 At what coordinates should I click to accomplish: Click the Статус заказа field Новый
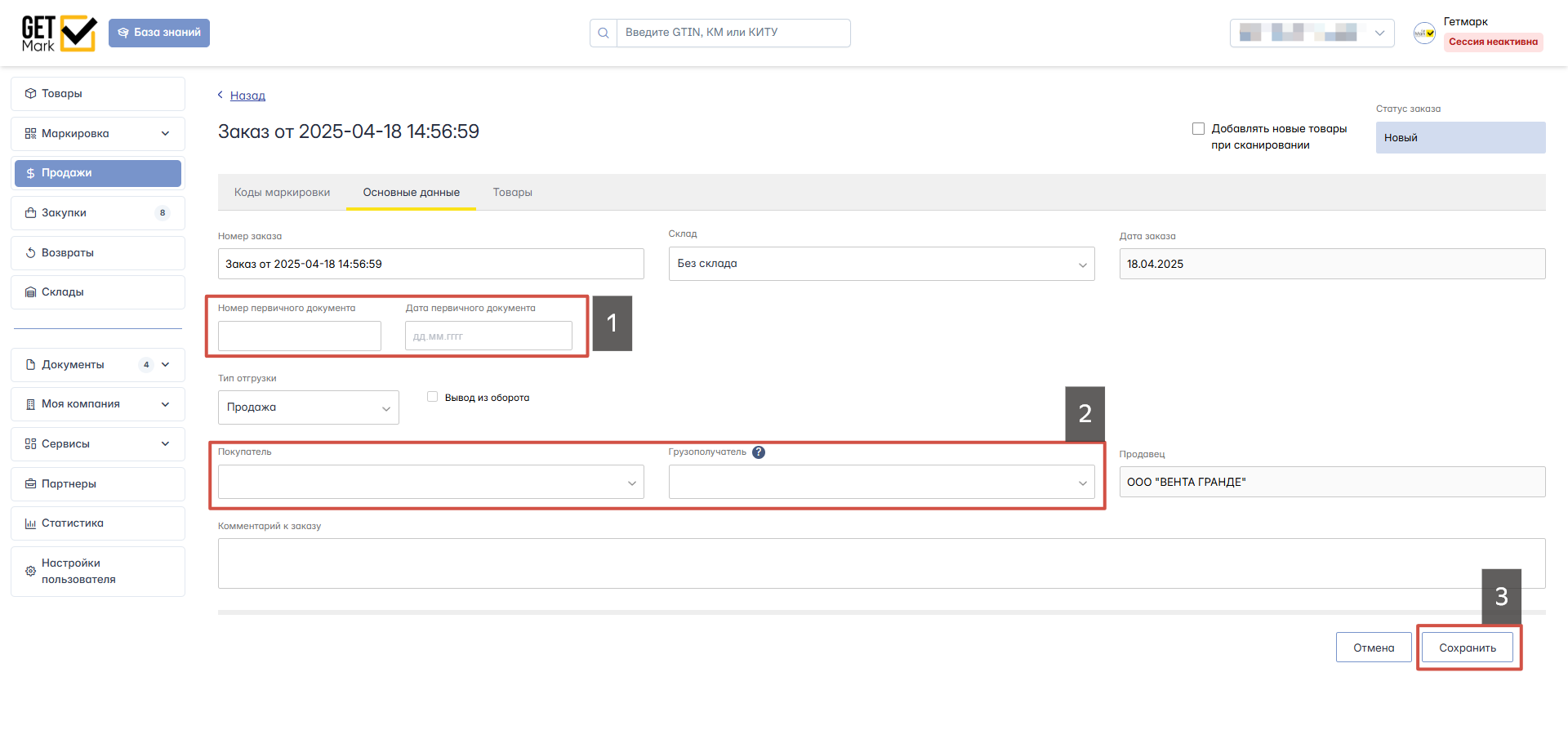tap(1460, 137)
